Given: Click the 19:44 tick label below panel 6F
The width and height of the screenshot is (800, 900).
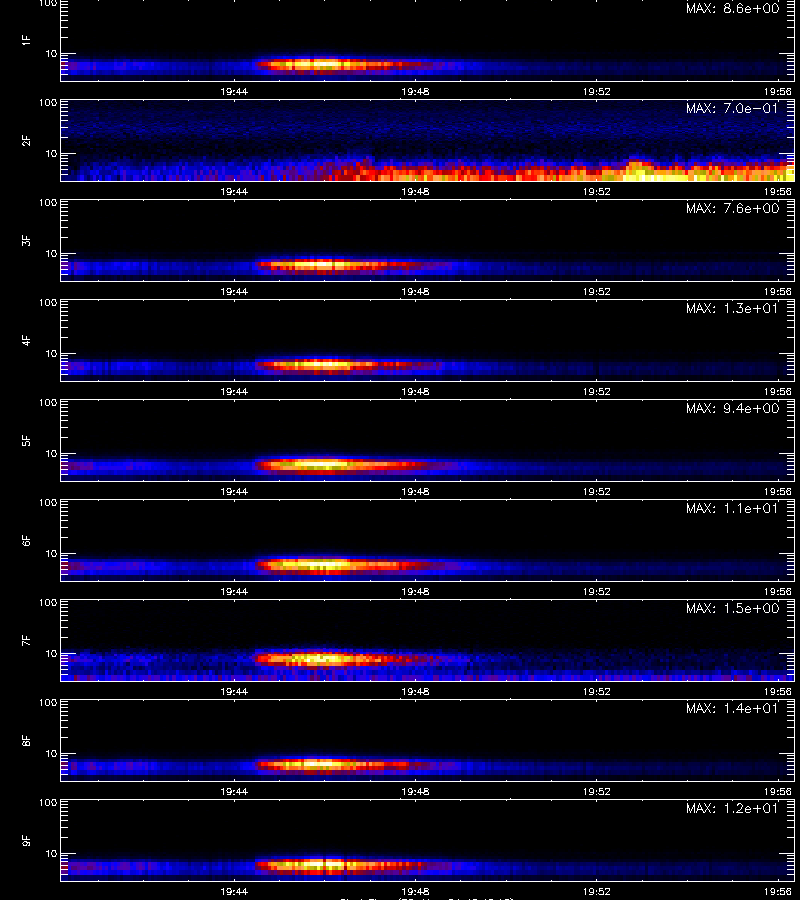Looking at the screenshot, I should 234,591.
